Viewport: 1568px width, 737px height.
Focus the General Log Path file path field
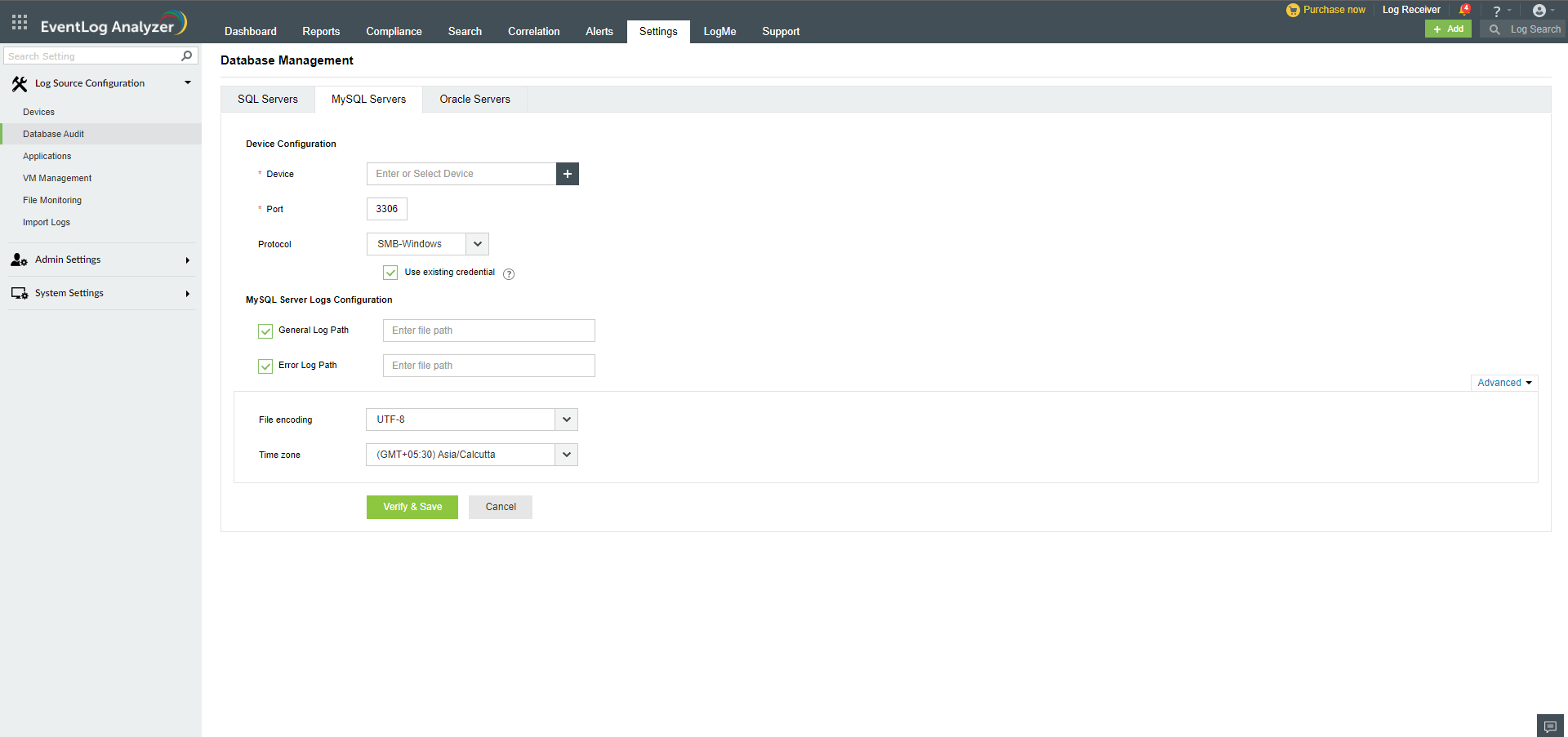point(489,331)
